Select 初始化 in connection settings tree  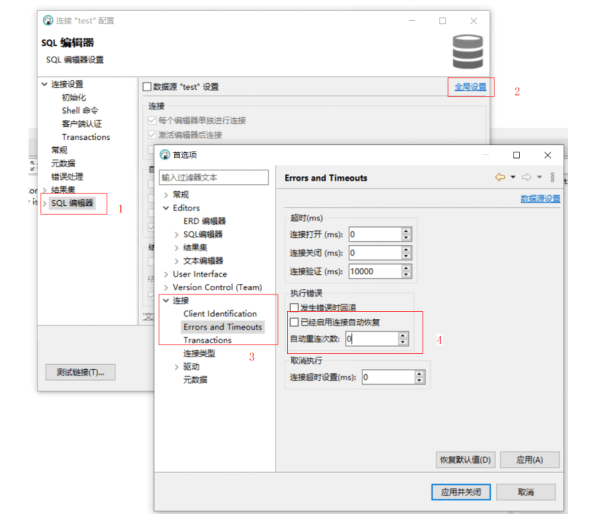[x=74, y=97]
